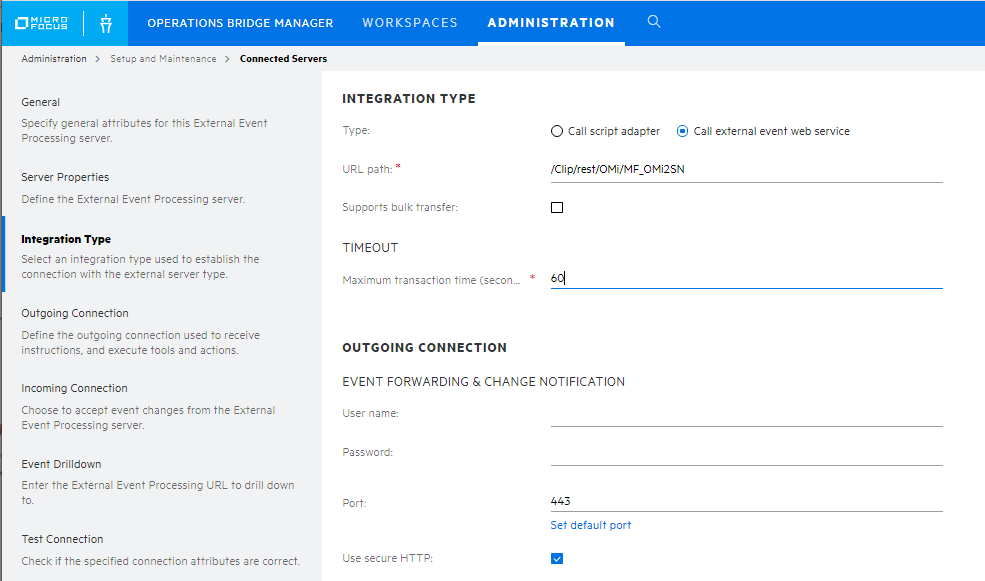
Task: Click Event Forwarding & Change Notification heading
Action: (x=484, y=382)
